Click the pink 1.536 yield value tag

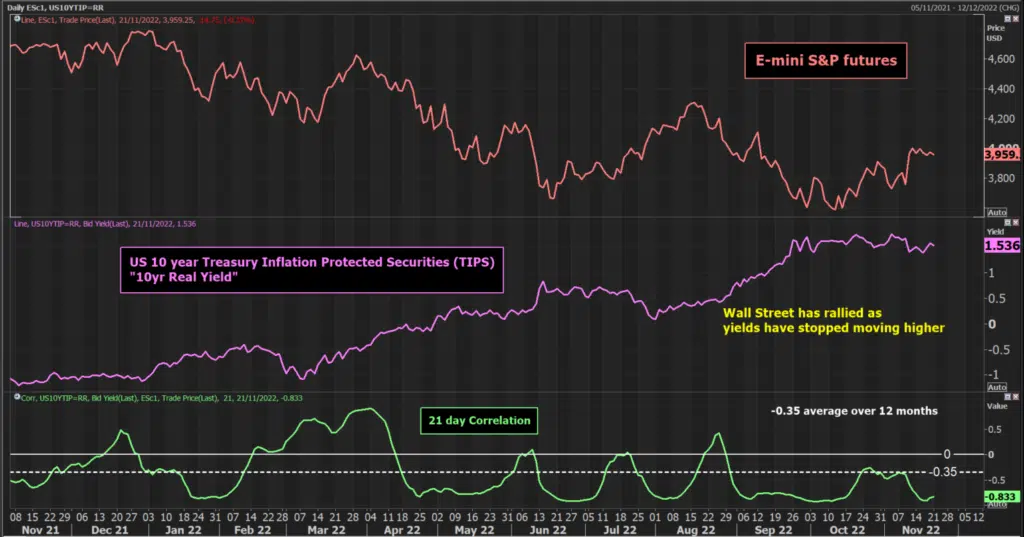tap(1002, 246)
